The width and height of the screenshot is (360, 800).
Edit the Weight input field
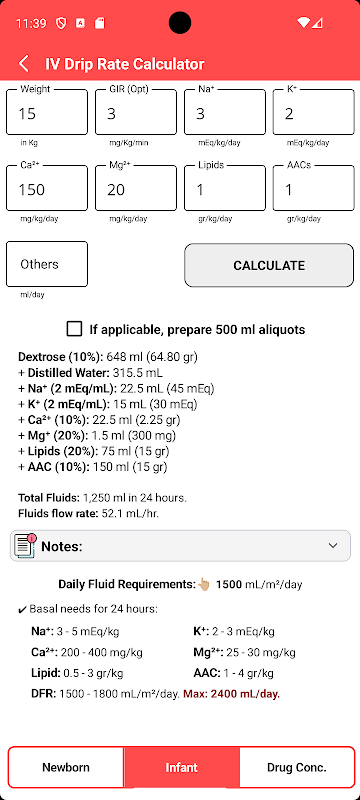[x=47, y=112]
